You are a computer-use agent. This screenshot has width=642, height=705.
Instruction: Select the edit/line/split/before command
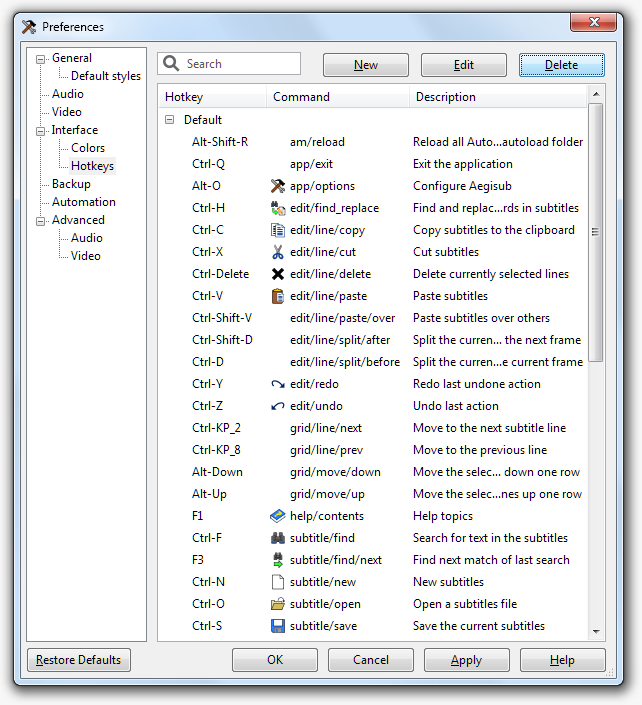[345, 362]
